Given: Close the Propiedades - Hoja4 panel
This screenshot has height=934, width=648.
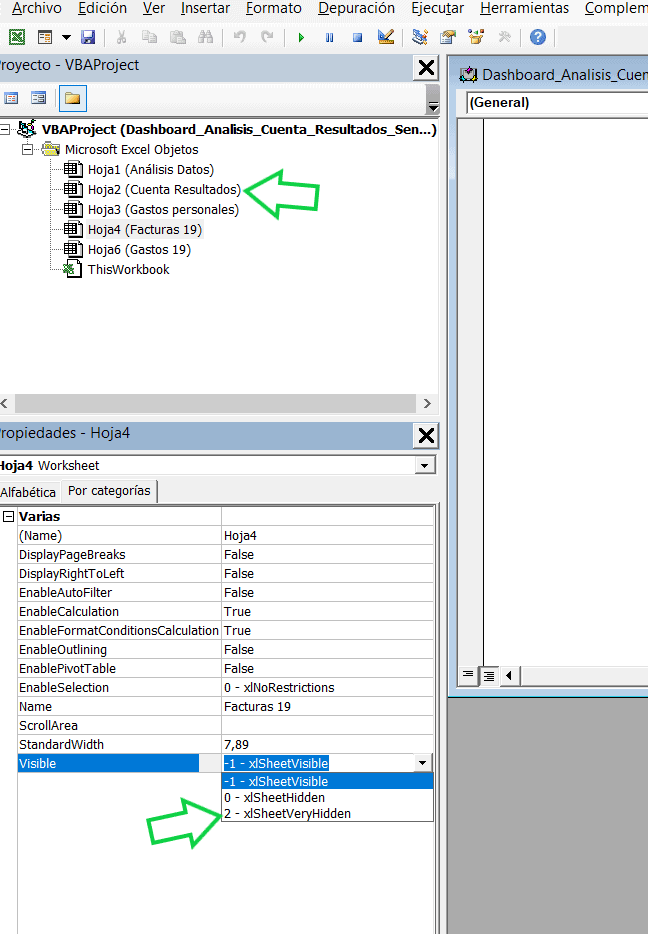Looking at the screenshot, I should point(426,435).
